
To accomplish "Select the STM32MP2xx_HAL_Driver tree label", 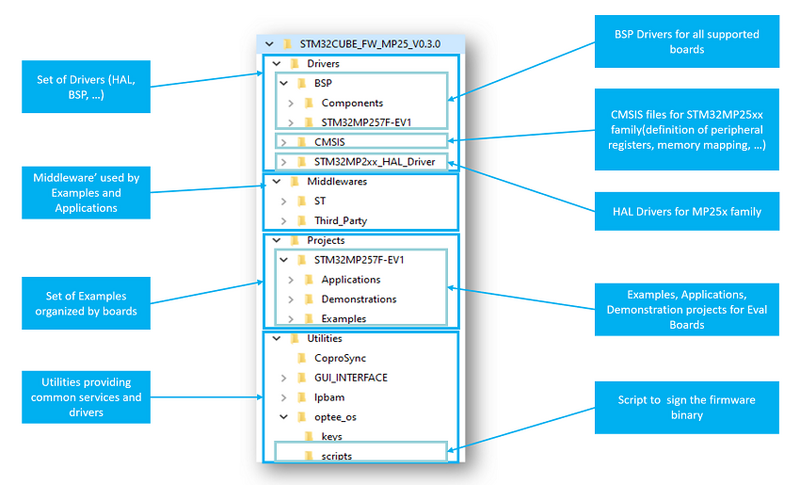I will point(374,162).
